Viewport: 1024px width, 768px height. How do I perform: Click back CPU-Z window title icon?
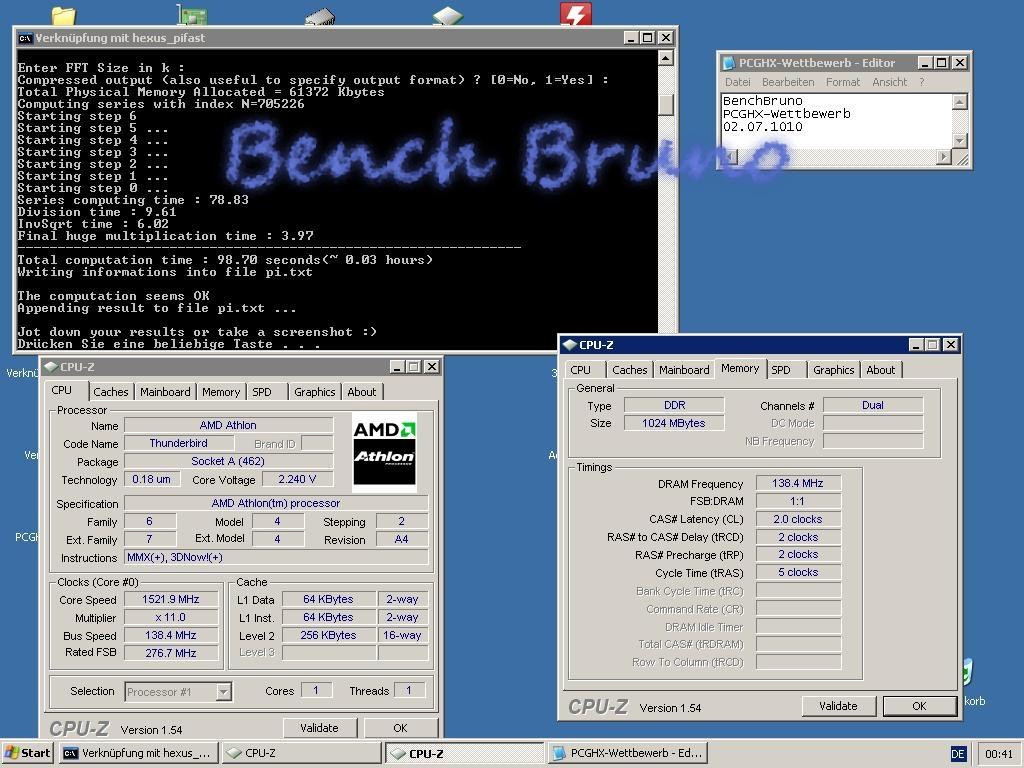point(51,367)
